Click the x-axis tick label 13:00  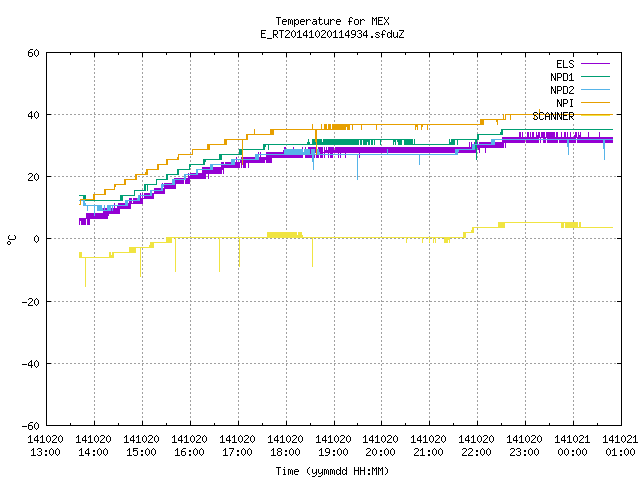click(45, 452)
